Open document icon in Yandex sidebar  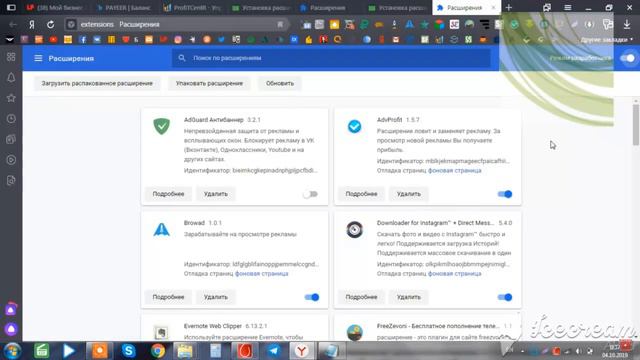point(11,180)
